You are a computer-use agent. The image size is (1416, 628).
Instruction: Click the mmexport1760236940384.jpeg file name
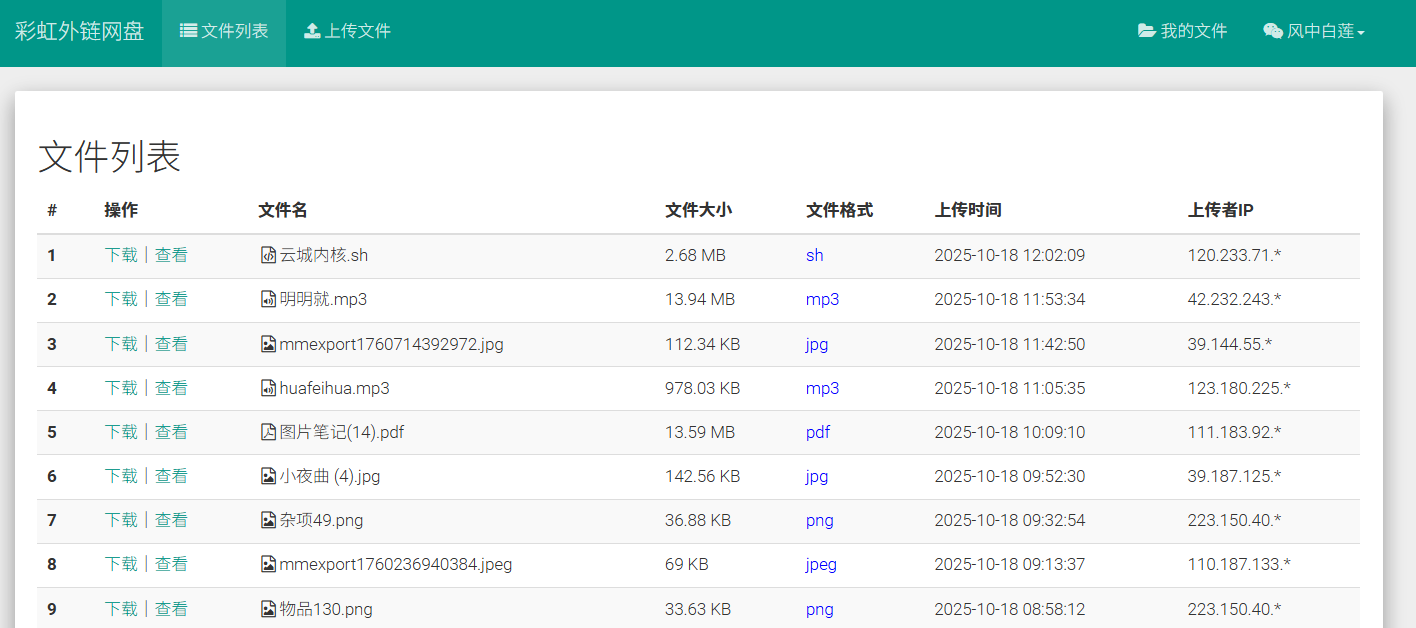click(395, 564)
